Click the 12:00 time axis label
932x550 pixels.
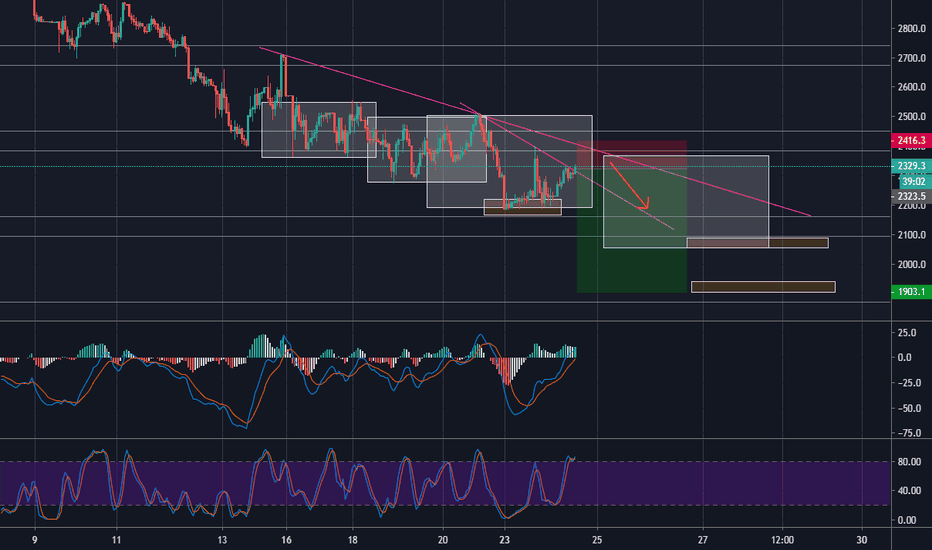(782, 540)
